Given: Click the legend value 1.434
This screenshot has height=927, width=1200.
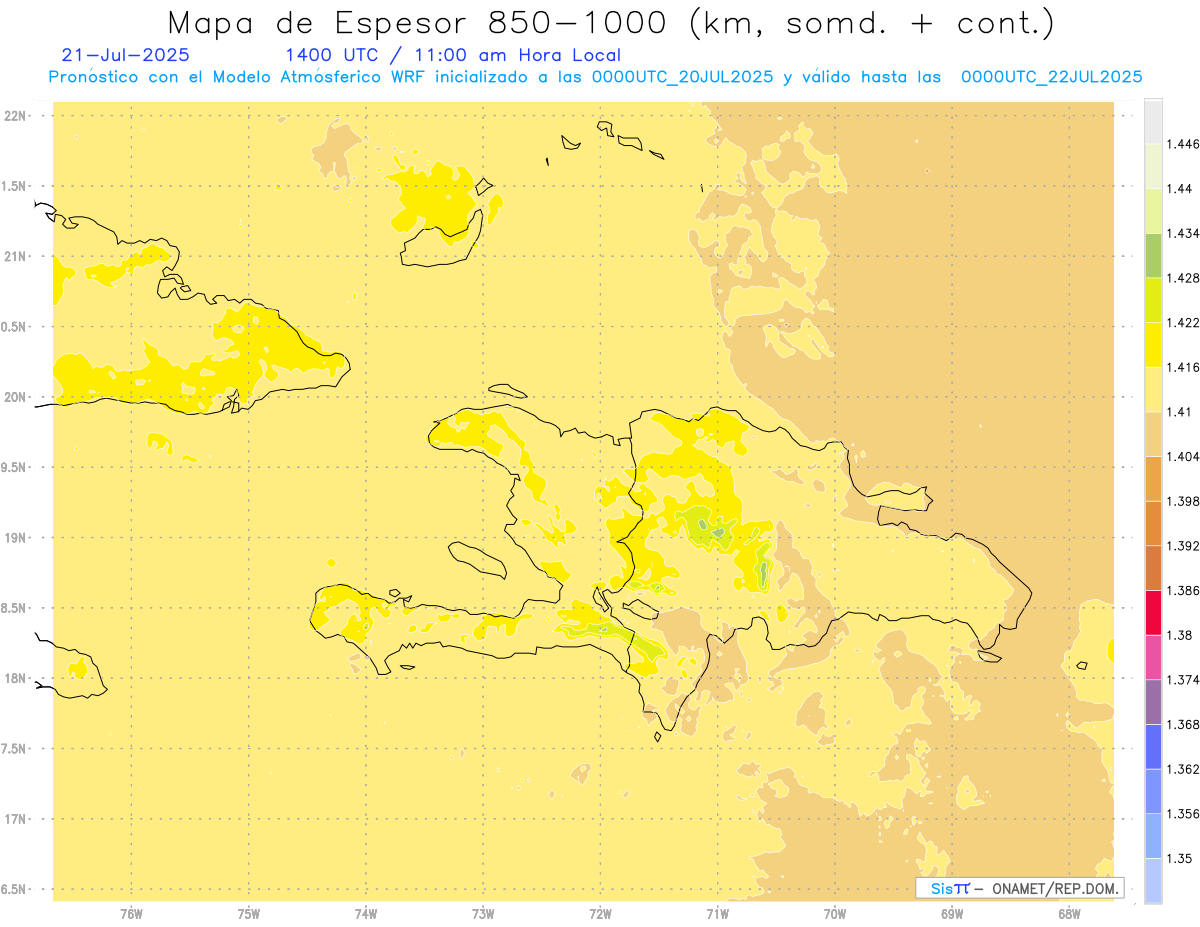Looking at the screenshot, I should (1183, 234).
